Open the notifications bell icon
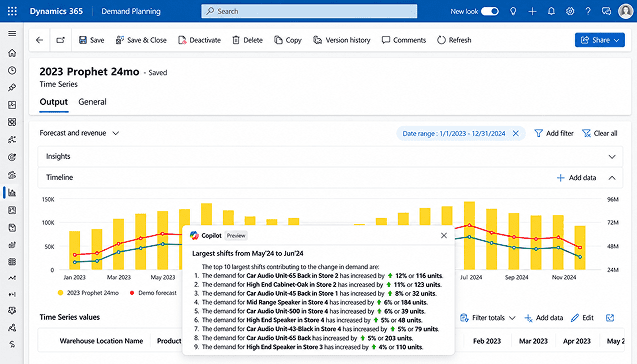Image resolution: width=637 pixels, height=364 pixels. tap(551, 11)
